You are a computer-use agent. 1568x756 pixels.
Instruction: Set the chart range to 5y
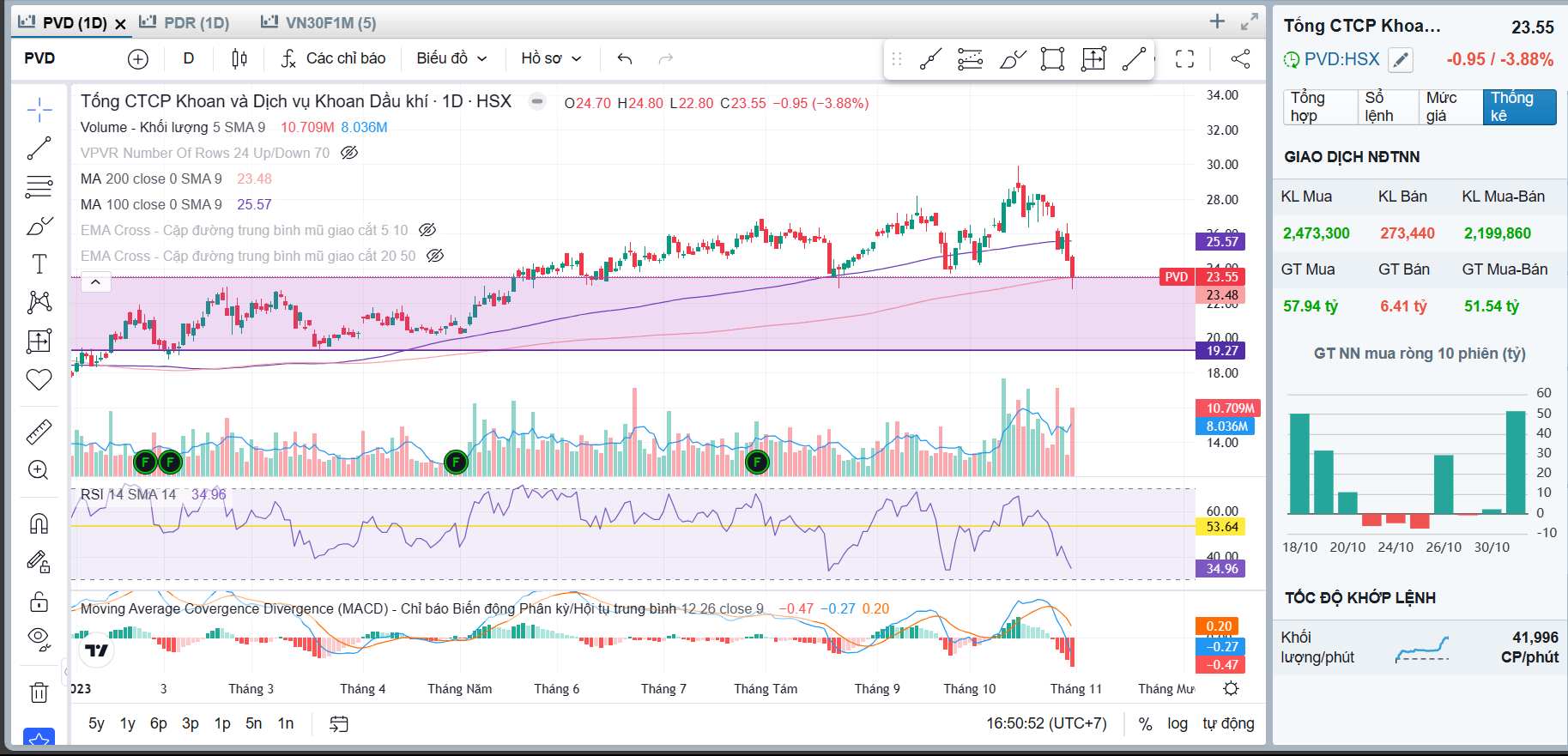pos(96,724)
